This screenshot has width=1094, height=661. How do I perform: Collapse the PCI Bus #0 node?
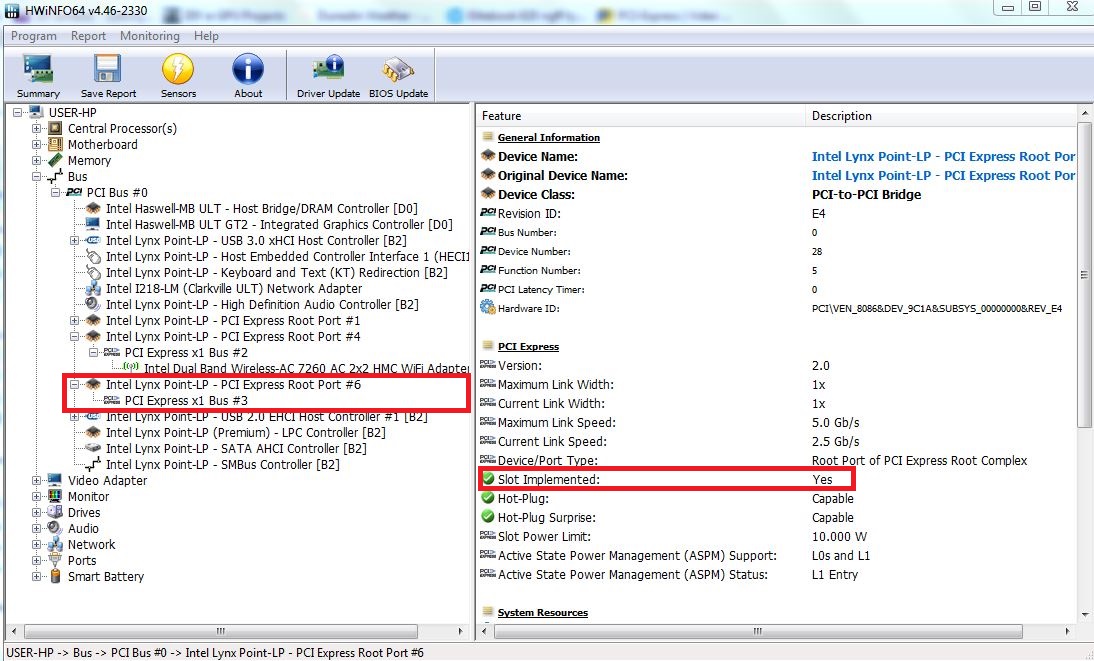(55, 193)
